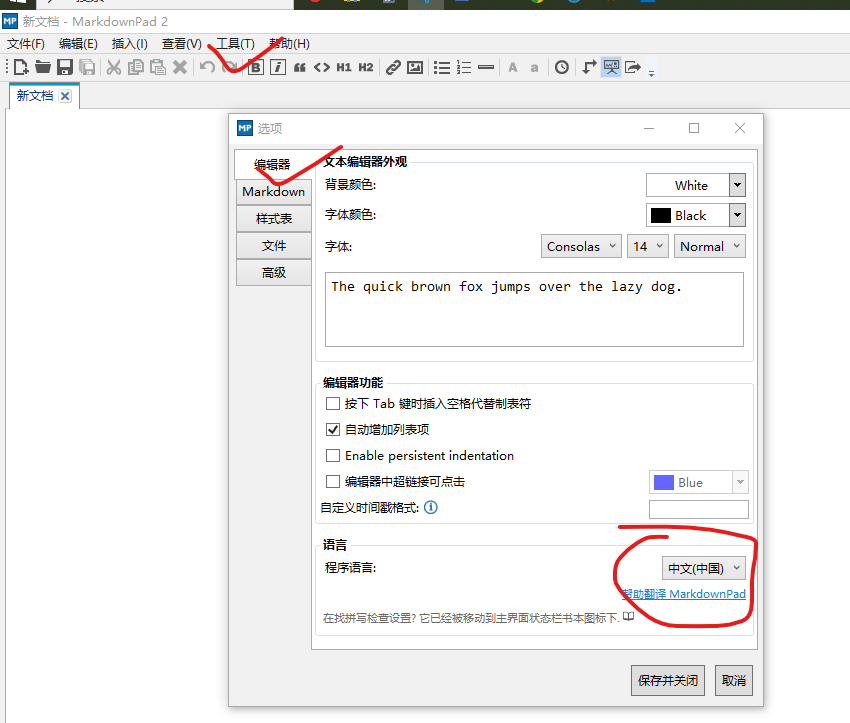Open 帮助(H) menu

(289, 44)
